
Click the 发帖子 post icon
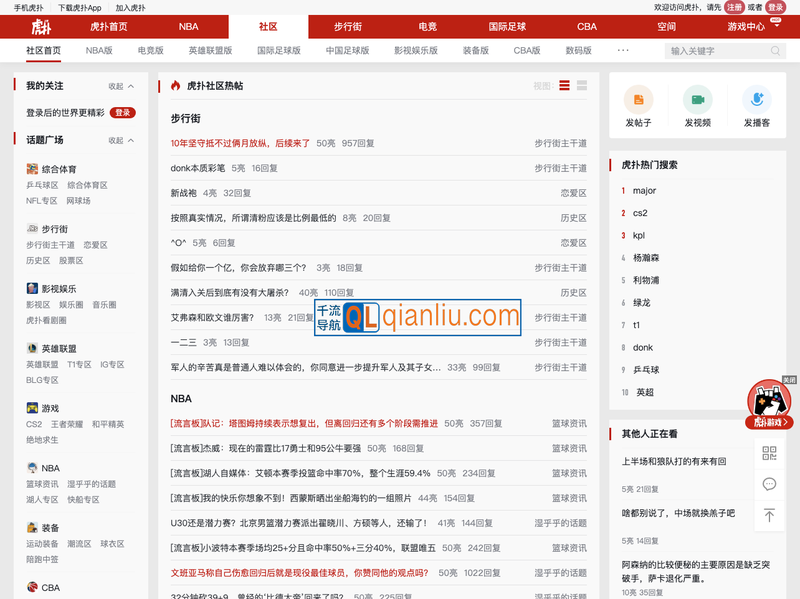pos(638,99)
